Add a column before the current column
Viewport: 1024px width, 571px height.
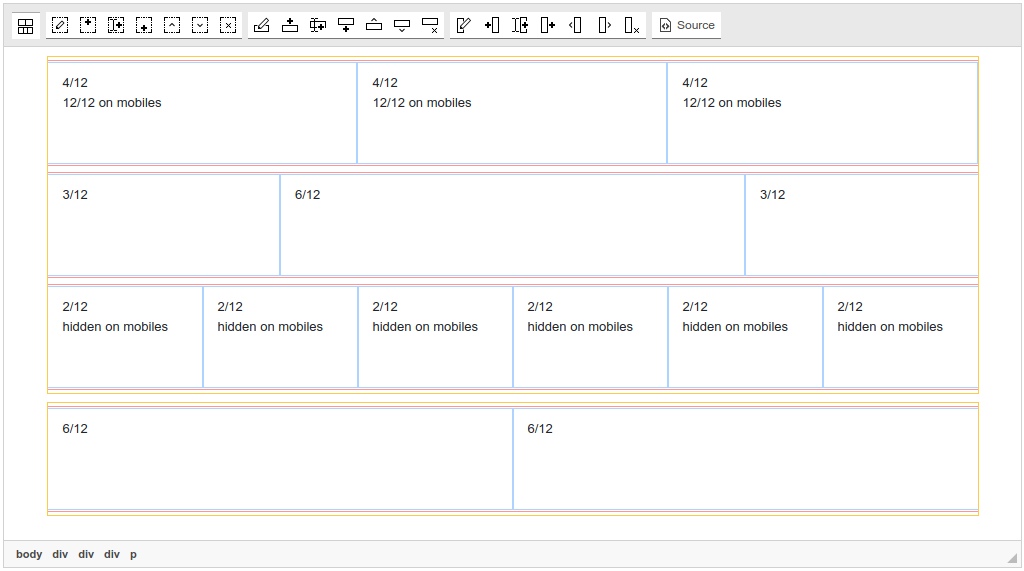[x=491, y=26]
